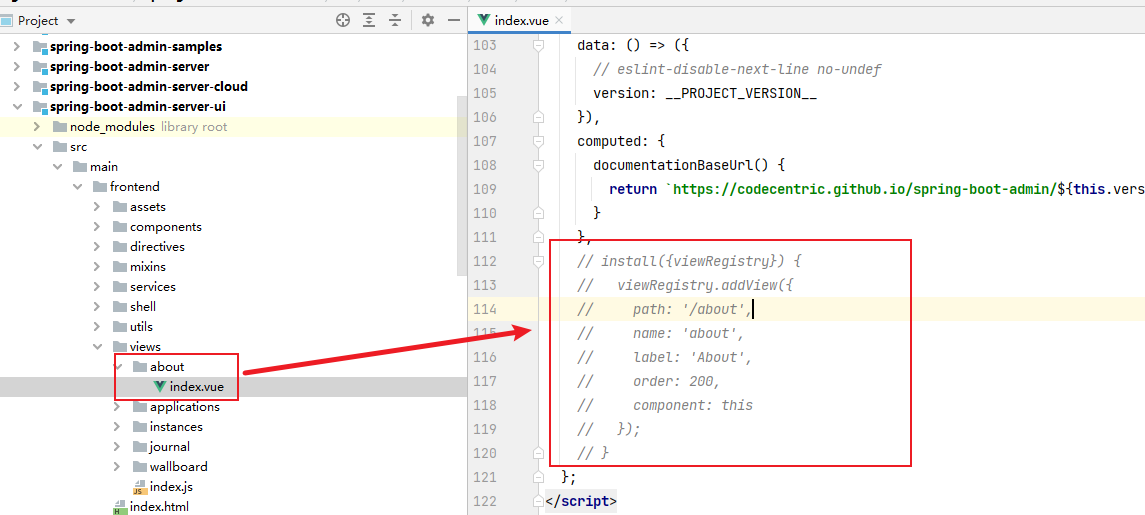
Task: Fold the comment block at line 112
Action: (539, 261)
